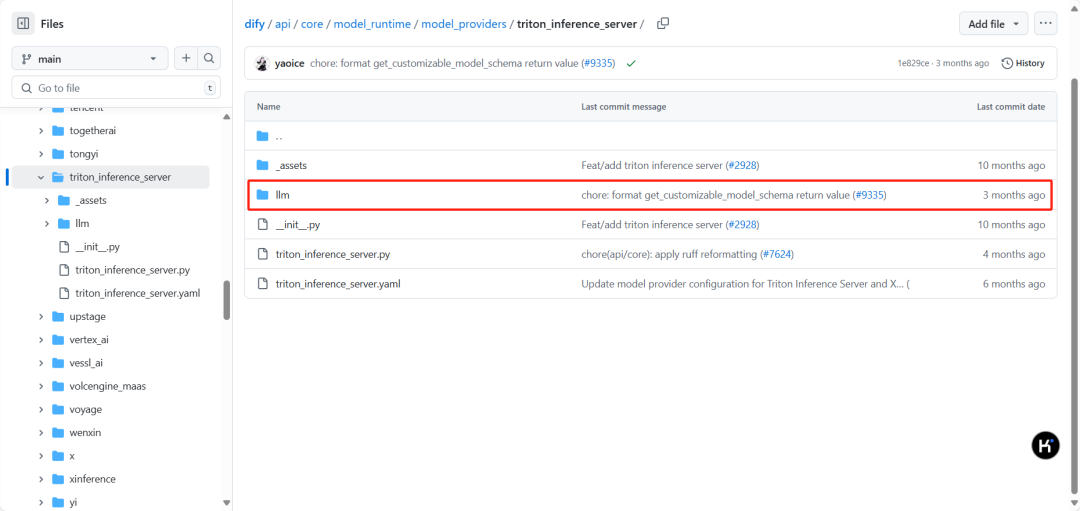Click the yi folder icon in tree
Image resolution: width=1080 pixels, height=511 pixels.
click(58, 503)
